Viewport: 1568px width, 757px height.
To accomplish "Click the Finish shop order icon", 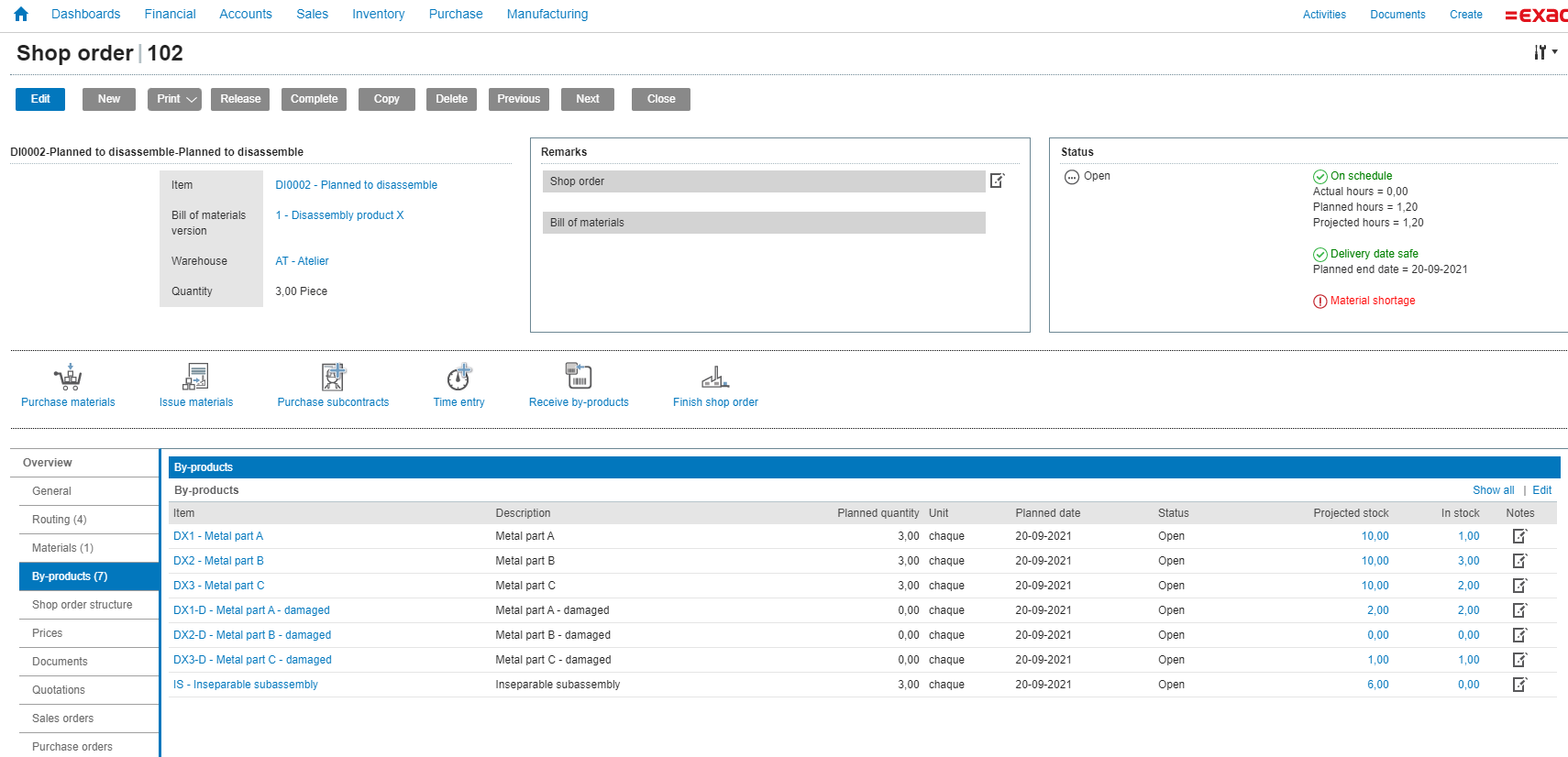I will (x=715, y=377).
